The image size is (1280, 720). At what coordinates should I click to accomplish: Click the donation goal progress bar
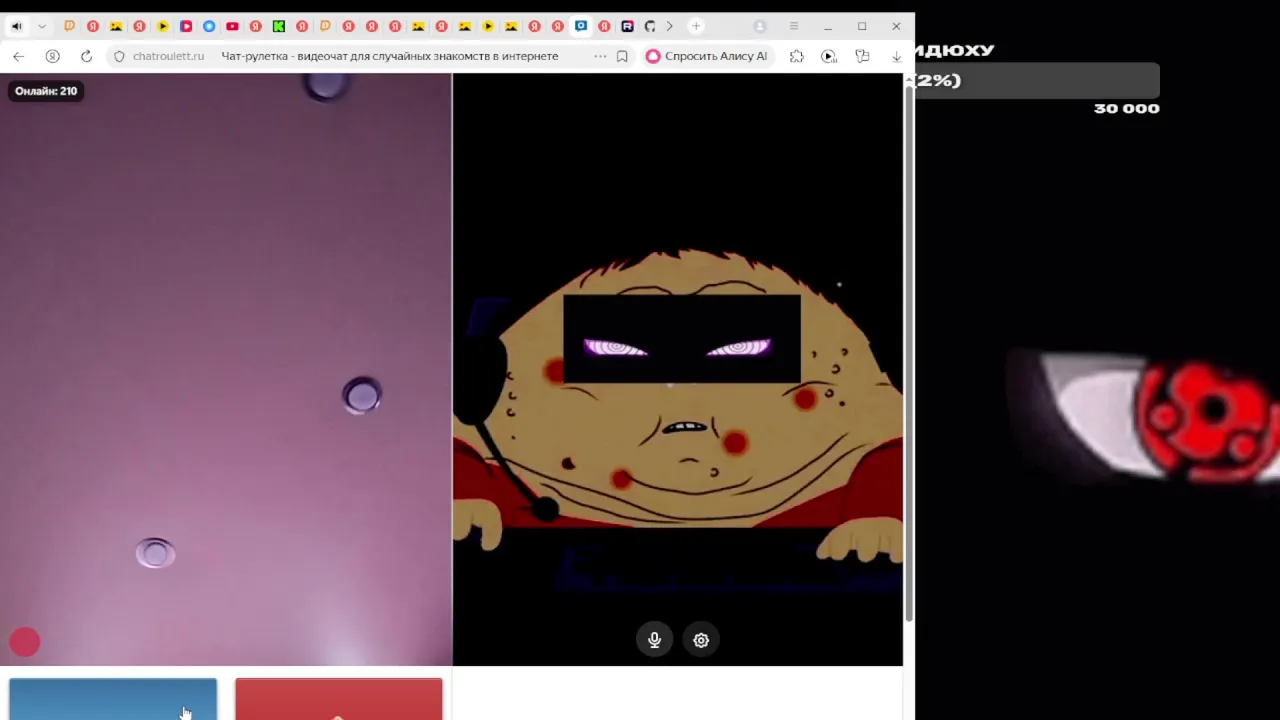(x=1037, y=80)
